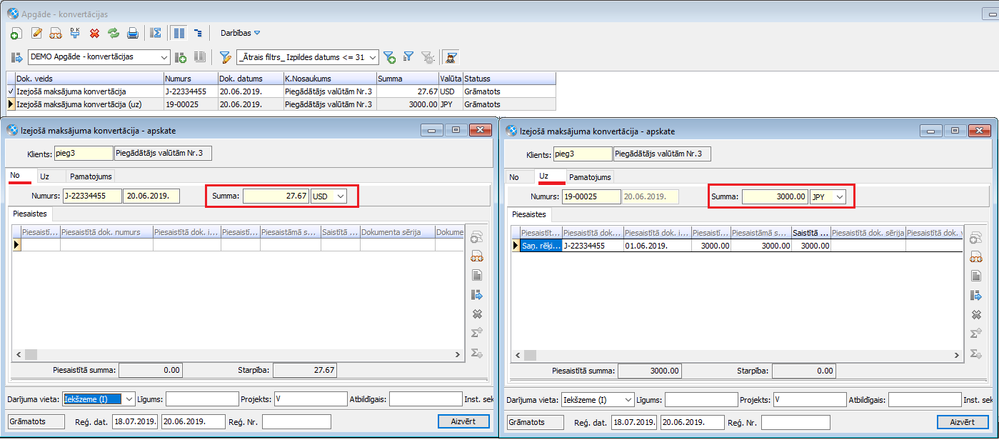Open Pamatojums tab in right window

click(590, 177)
